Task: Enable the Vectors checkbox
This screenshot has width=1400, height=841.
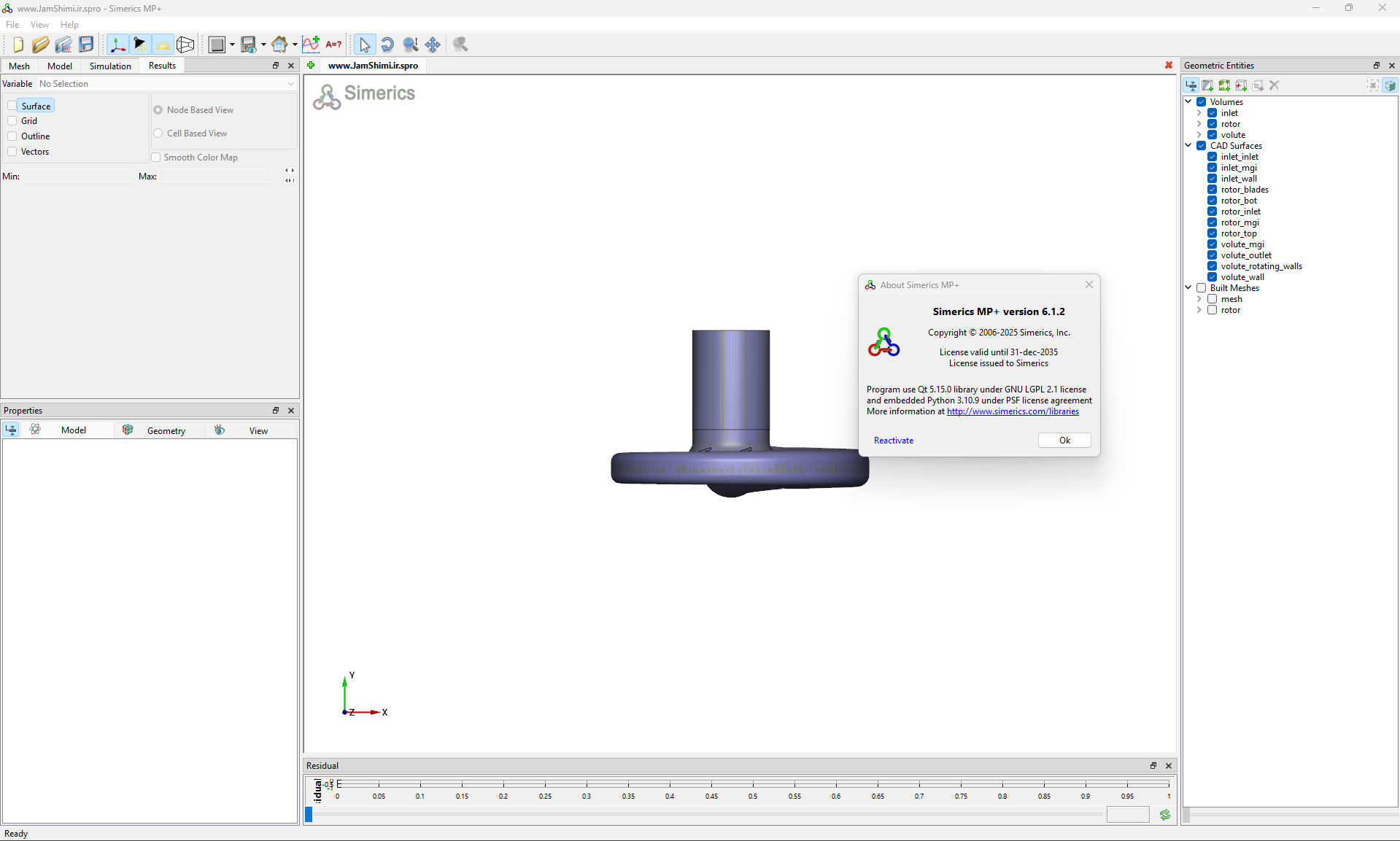Action: pyautogui.click(x=12, y=152)
